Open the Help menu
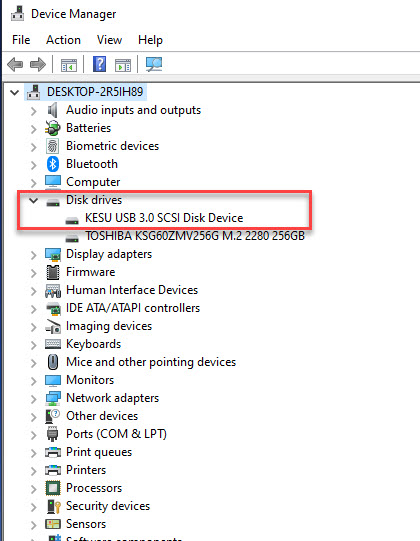 pos(150,40)
